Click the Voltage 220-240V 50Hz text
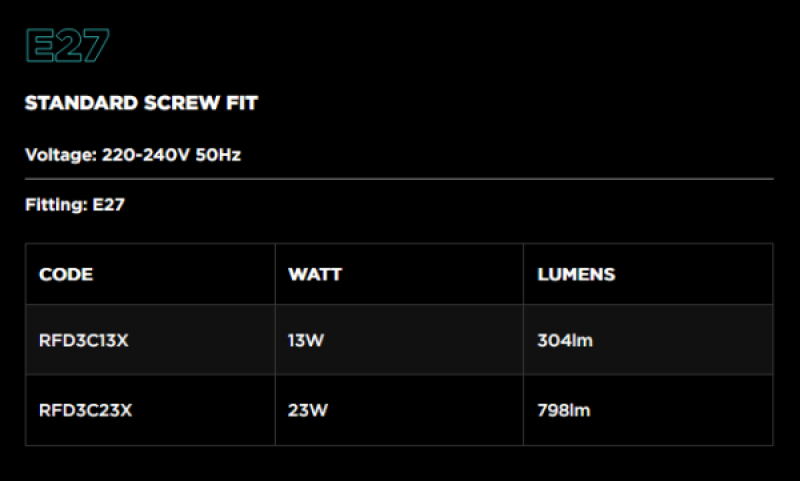800x481 pixels. pos(133,155)
